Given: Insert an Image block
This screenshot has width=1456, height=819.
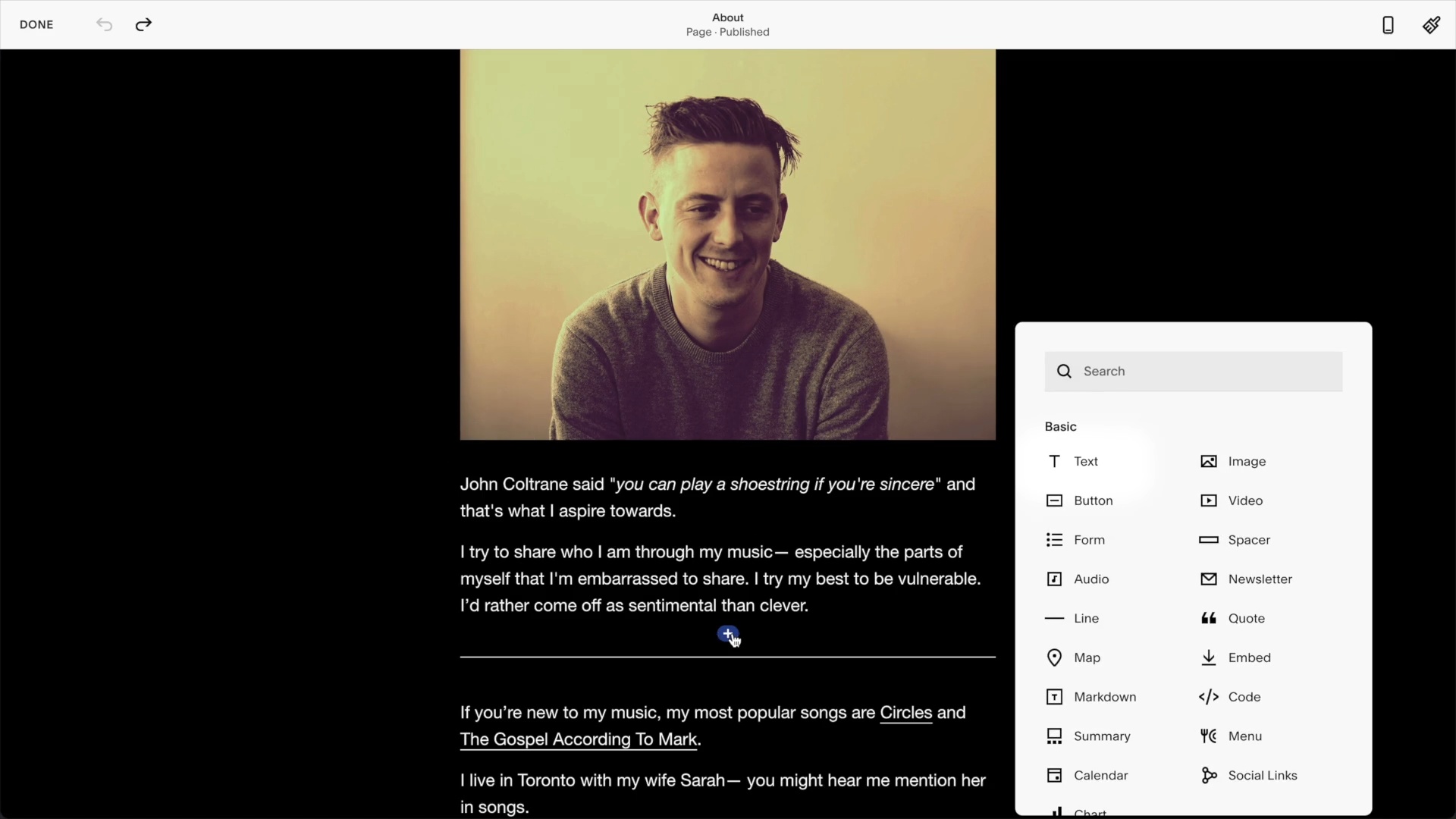Looking at the screenshot, I should tap(1247, 461).
